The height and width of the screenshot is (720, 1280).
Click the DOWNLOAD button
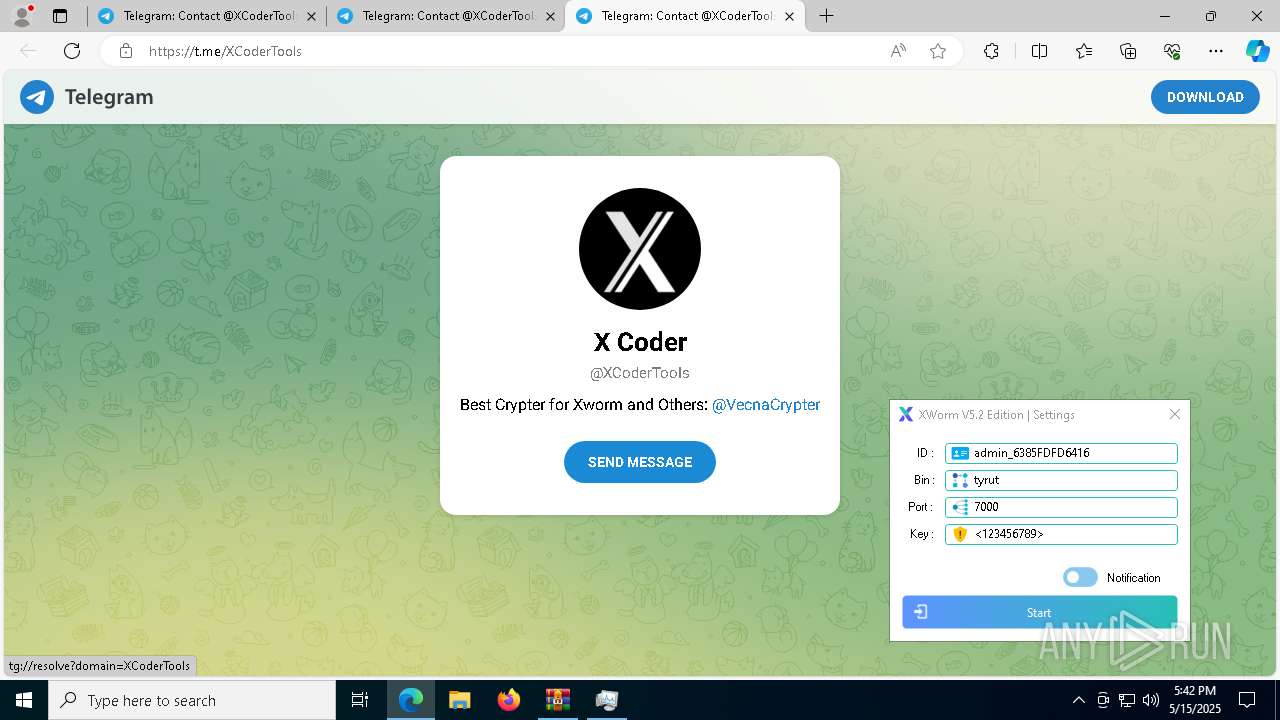pos(1205,97)
